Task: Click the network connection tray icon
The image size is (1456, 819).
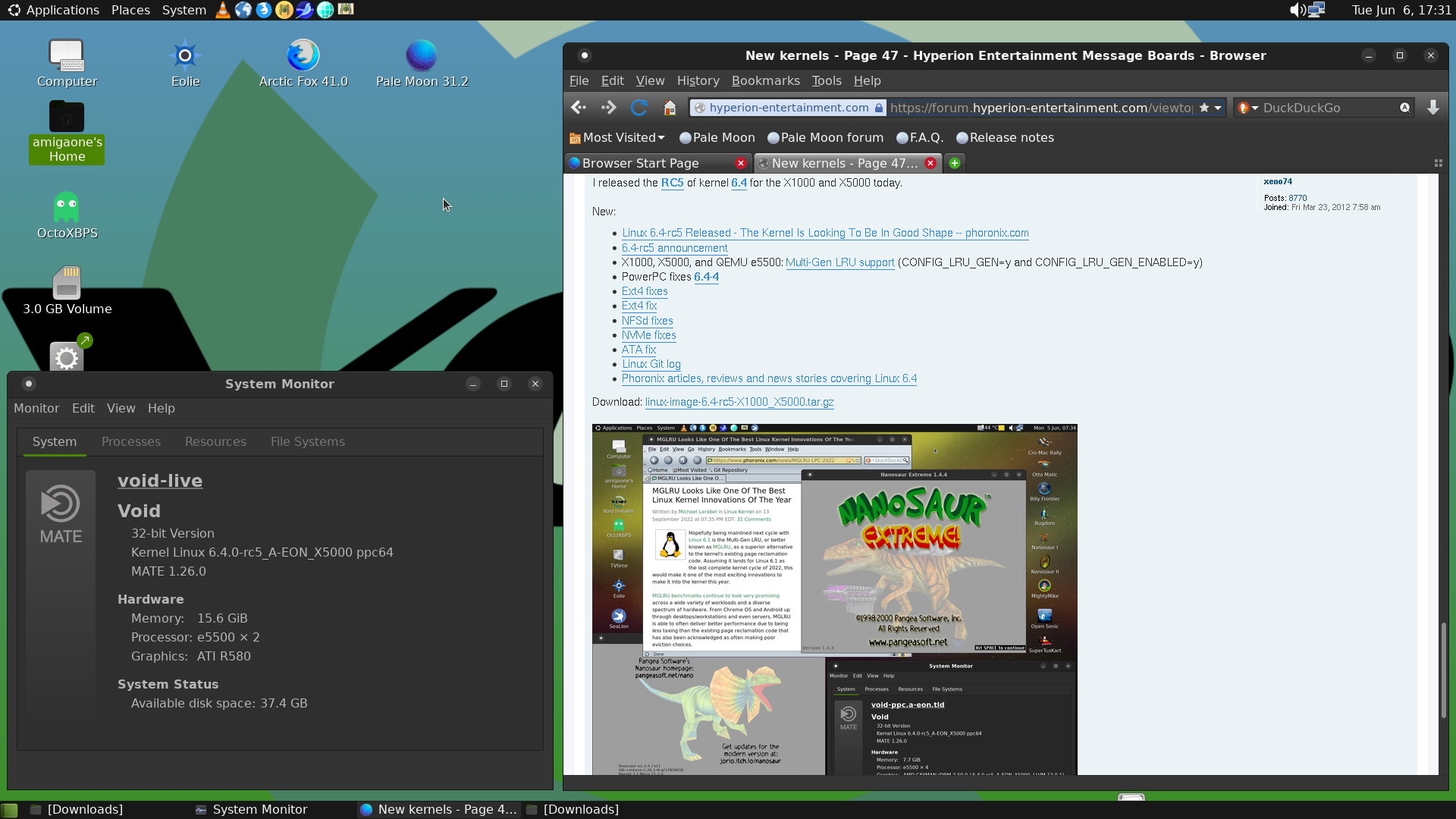Action: 1316,10
